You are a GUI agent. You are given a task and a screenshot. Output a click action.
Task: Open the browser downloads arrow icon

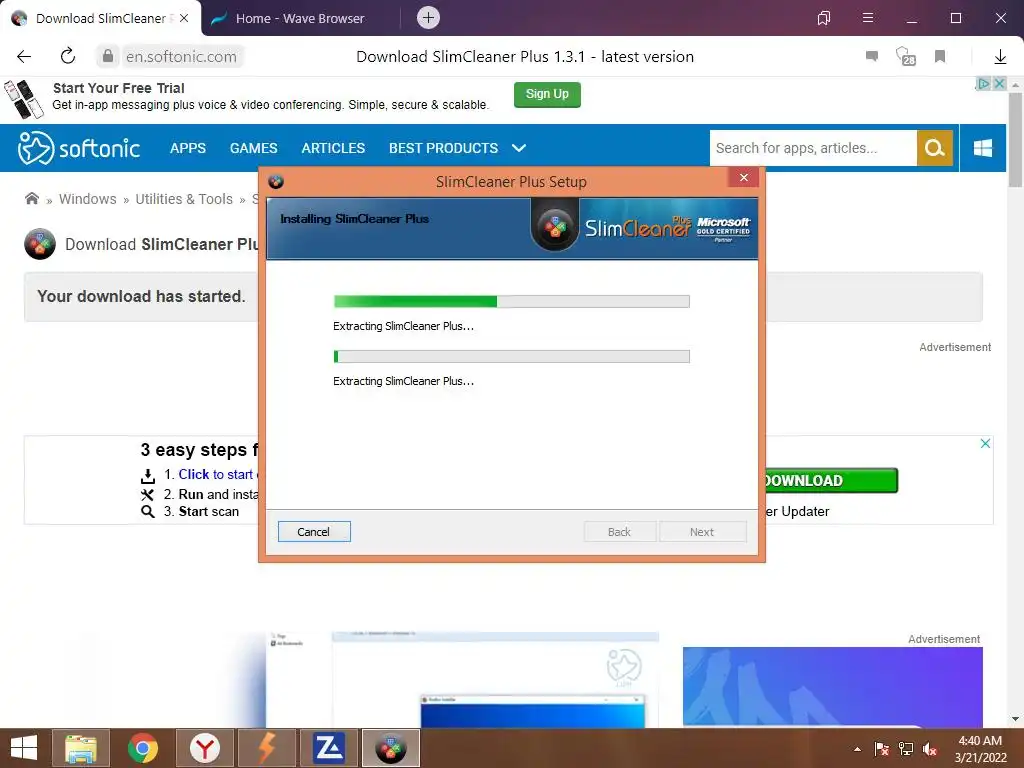click(1000, 57)
